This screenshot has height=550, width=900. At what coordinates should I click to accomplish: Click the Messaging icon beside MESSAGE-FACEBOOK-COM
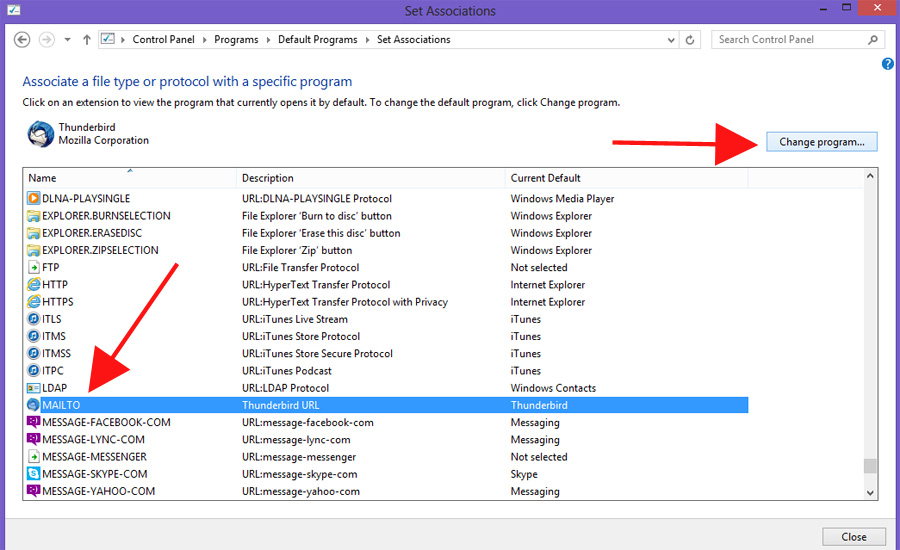(33, 422)
